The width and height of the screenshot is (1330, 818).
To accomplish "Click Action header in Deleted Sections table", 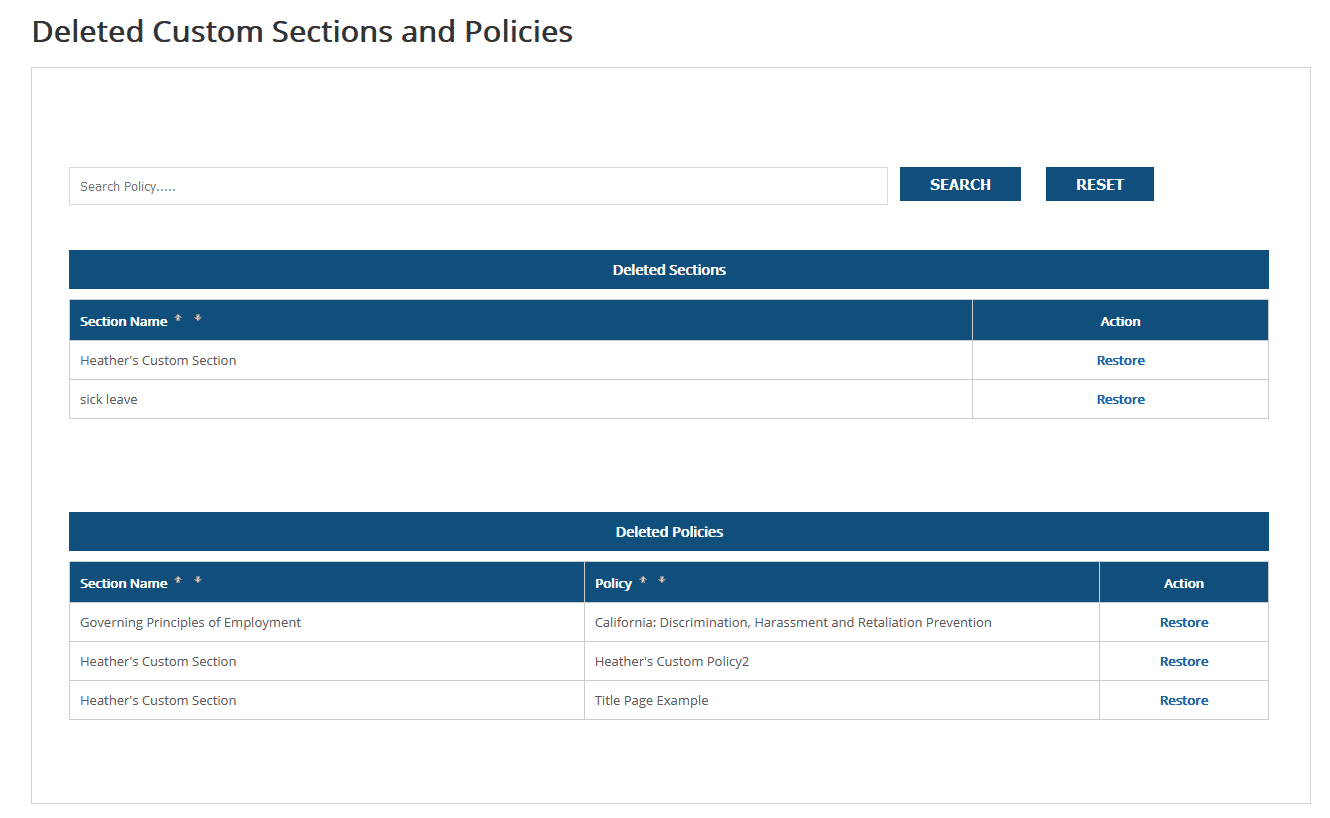I will (1120, 321).
